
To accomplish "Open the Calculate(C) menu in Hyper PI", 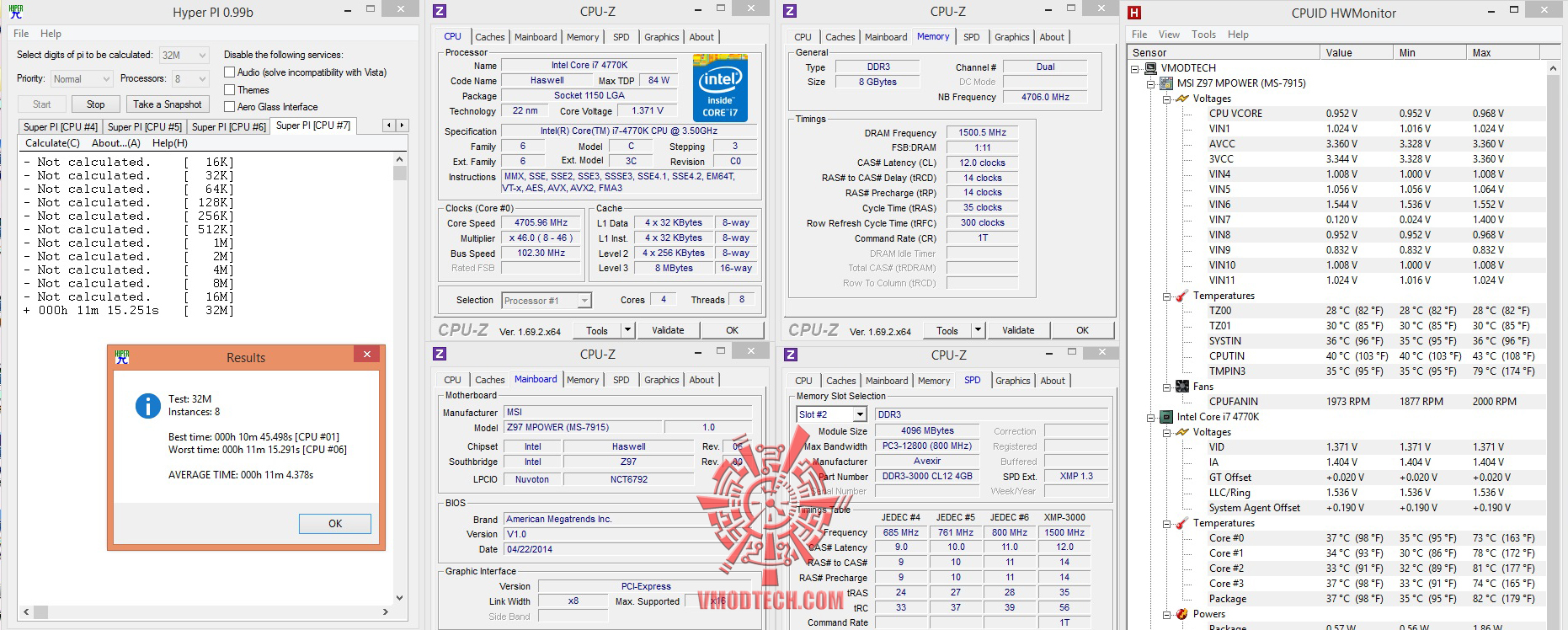I will click(x=52, y=143).
